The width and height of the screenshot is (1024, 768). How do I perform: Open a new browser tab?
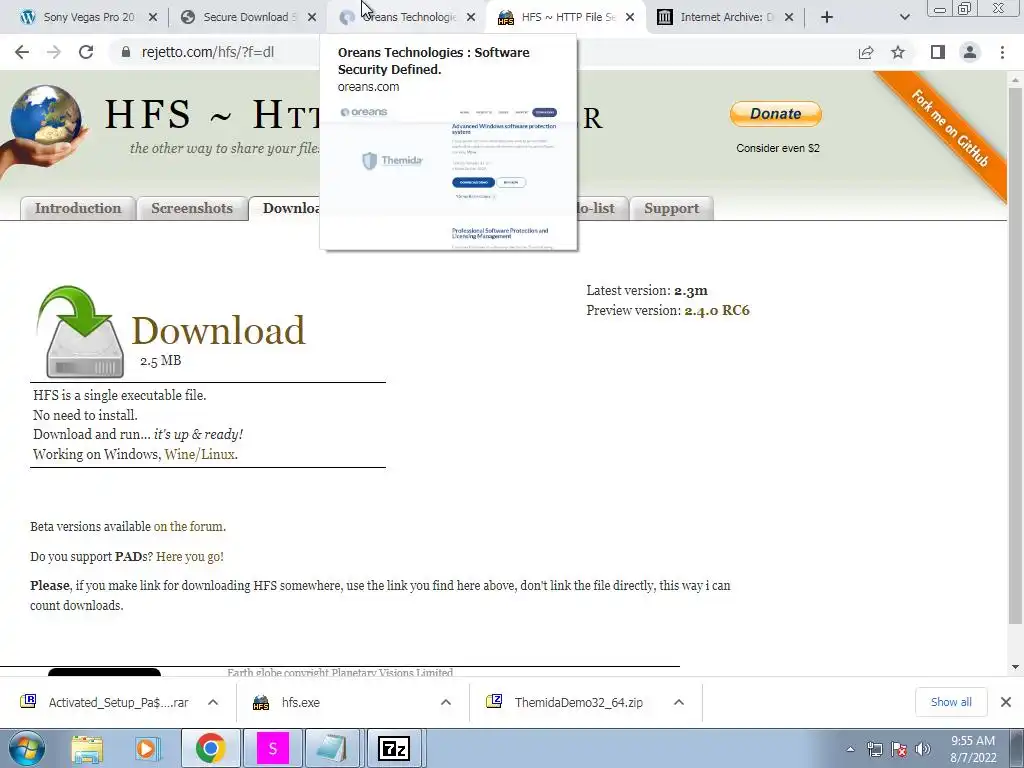pos(827,17)
